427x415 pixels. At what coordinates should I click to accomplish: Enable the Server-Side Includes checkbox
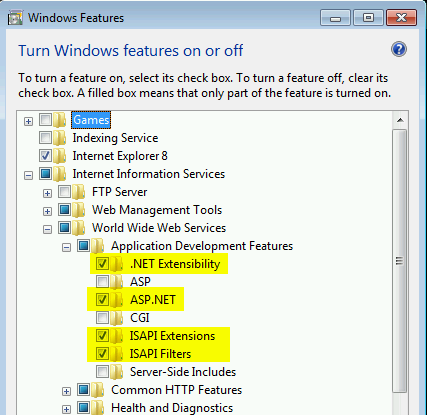pos(102,371)
